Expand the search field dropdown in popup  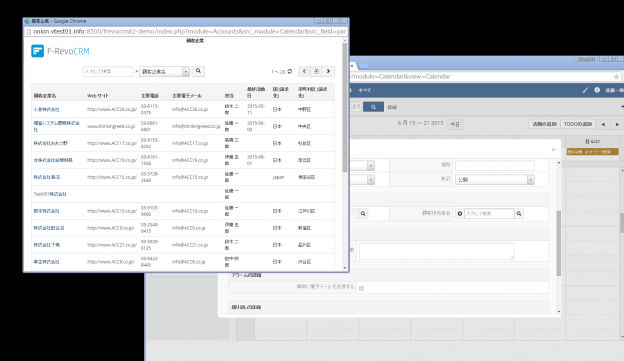point(185,72)
